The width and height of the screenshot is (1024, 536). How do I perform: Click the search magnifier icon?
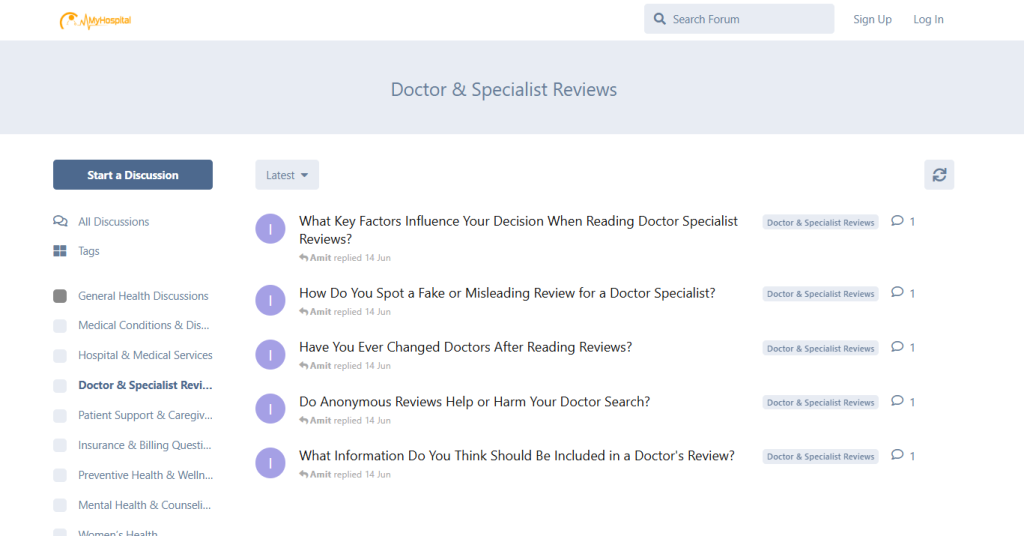coord(660,19)
